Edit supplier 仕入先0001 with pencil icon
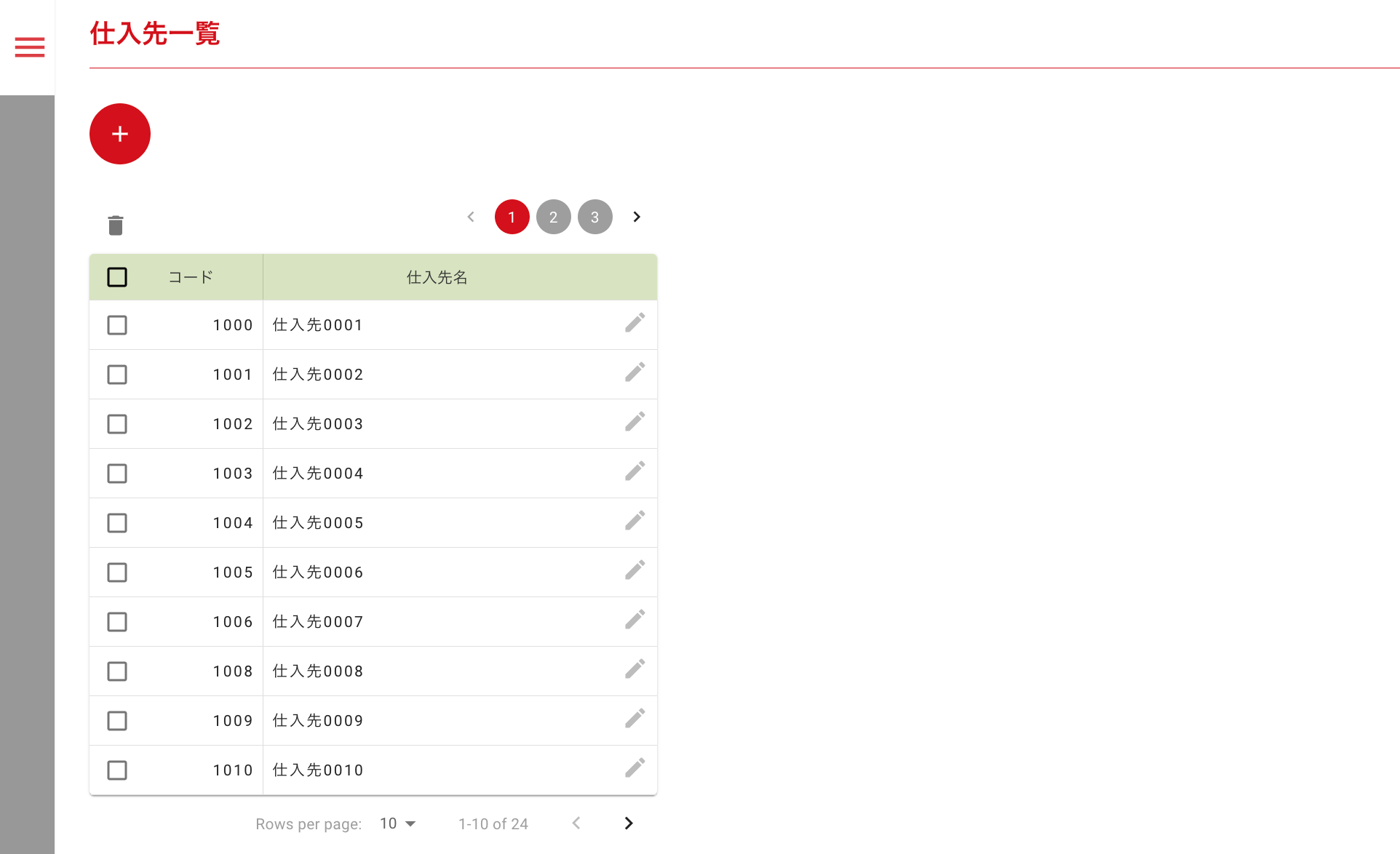This screenshot has height=854, width=1400. tap(635, 323)
